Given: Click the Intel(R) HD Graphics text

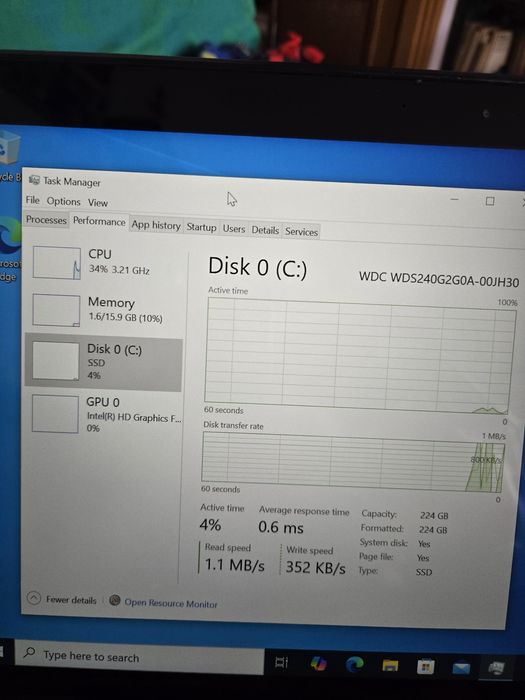Looking at the screenshot, I should click(134, 418).
